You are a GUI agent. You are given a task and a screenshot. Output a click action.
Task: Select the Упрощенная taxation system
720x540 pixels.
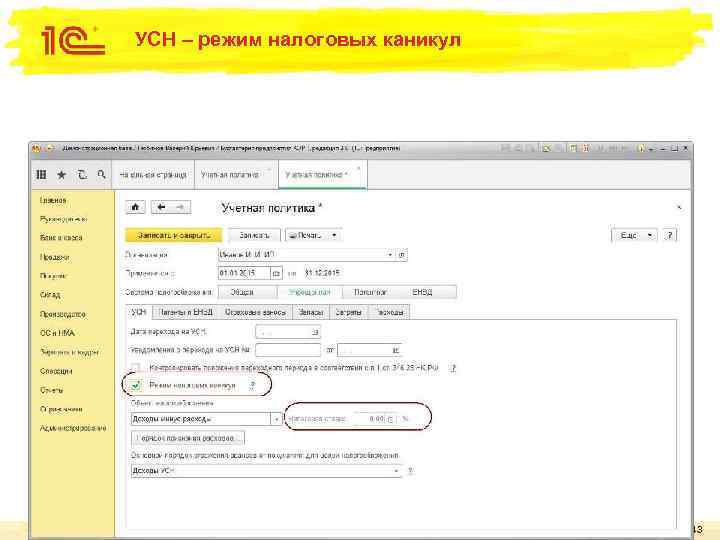(309, 292)
